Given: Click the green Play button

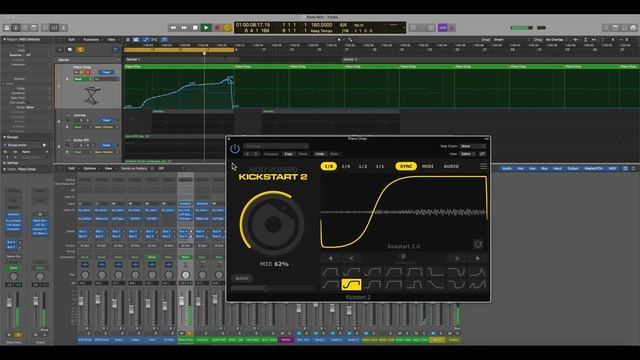Looking at the screenshot, I should pyautogui.click(x=206, y=28).
